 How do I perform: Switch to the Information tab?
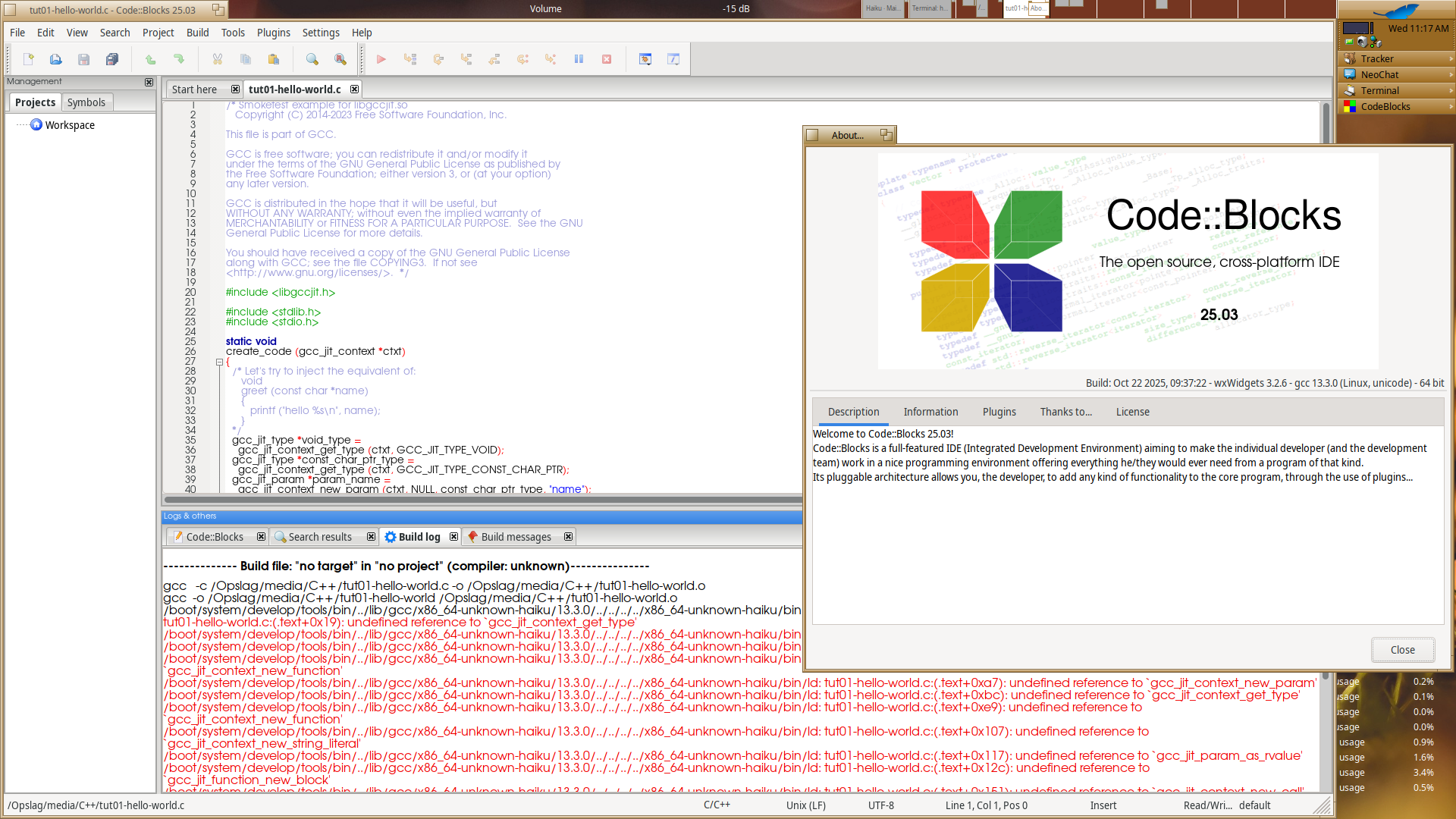(930, 412)
